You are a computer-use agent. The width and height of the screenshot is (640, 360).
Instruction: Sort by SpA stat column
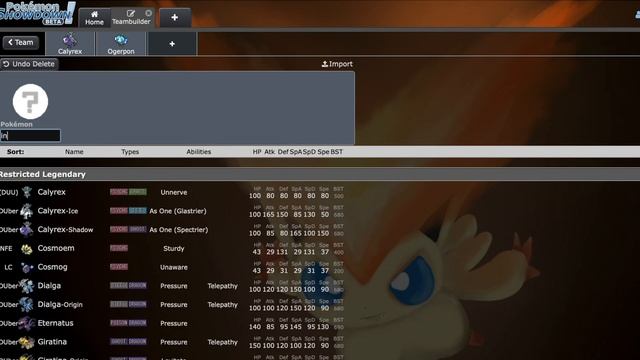pyautogui.click(x=296, y=152)
